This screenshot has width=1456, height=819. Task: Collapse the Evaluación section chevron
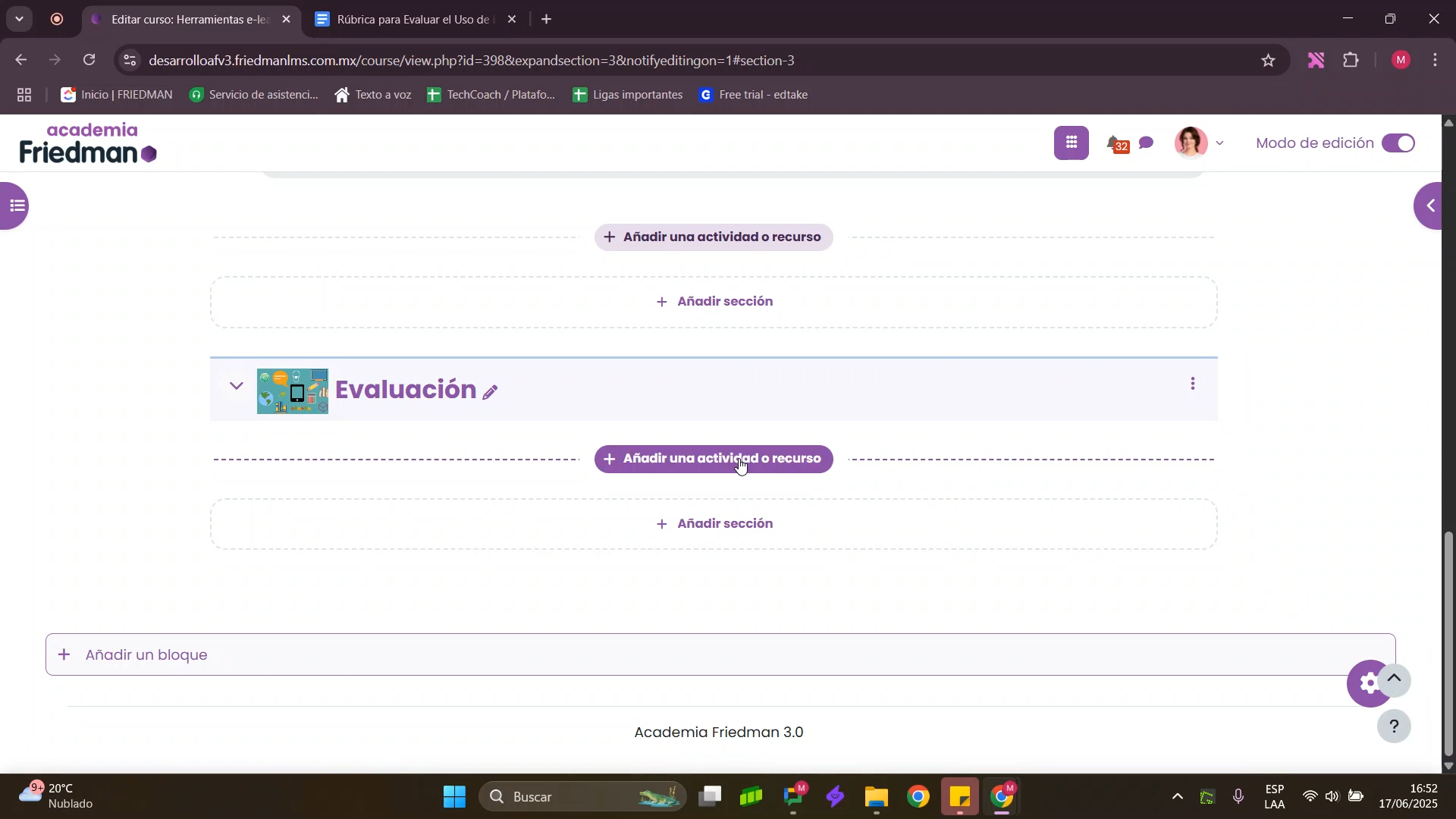coord(237,386)
